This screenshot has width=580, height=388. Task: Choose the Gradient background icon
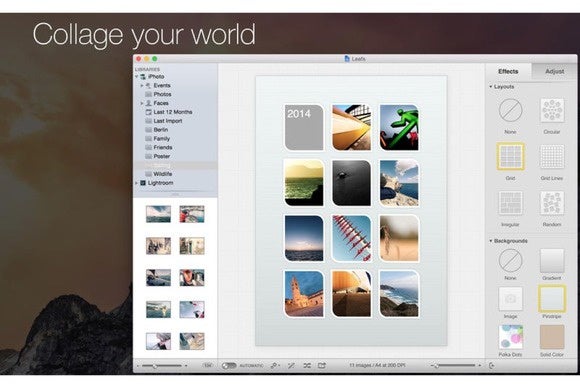[x=552, y=260]
